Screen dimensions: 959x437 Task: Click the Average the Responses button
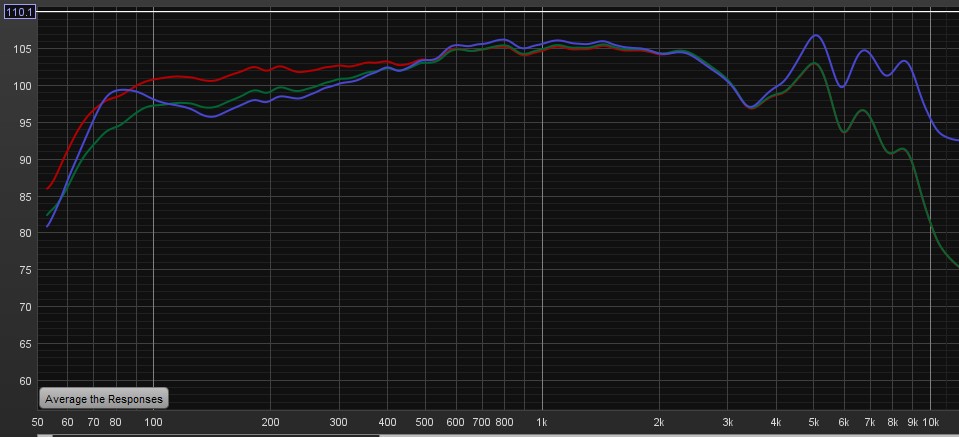click(103, 398)
